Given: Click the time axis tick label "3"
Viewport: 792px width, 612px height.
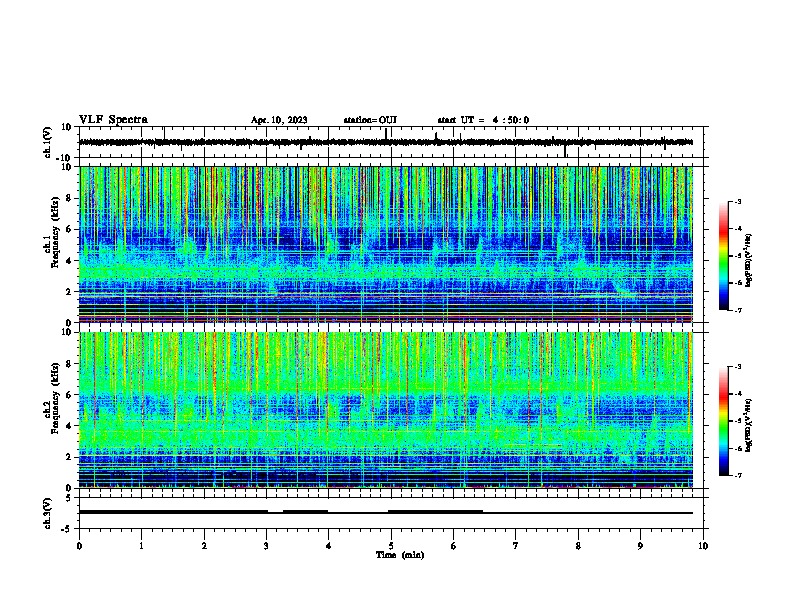Looking at the screenshot, I should pyautogui.click(x=266, y=545).
